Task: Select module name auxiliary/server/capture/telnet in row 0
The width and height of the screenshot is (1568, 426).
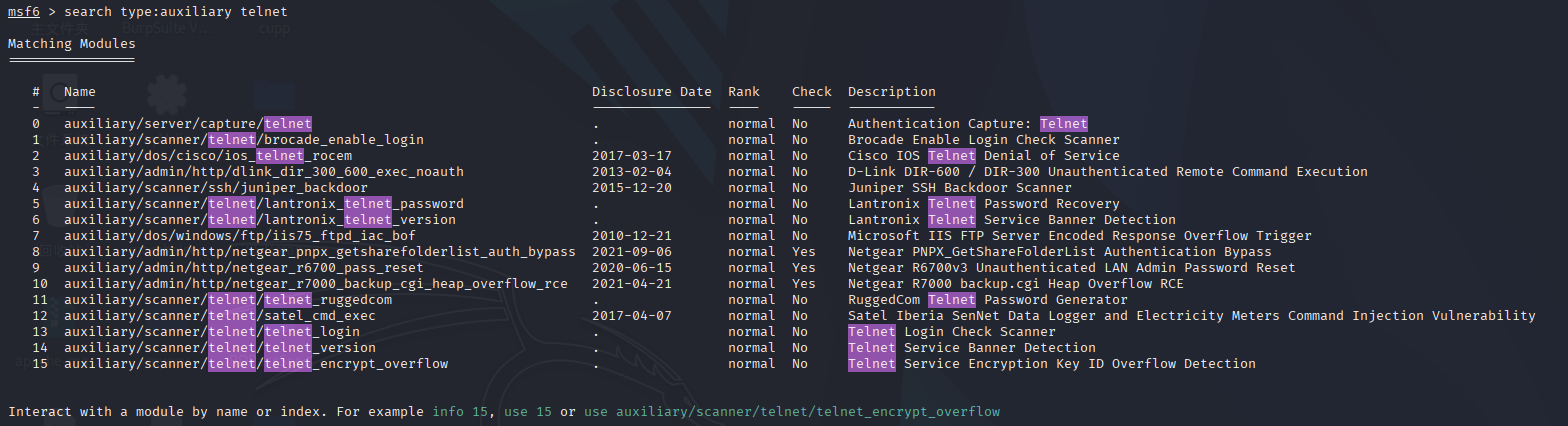Action: (x=188, y=124)
